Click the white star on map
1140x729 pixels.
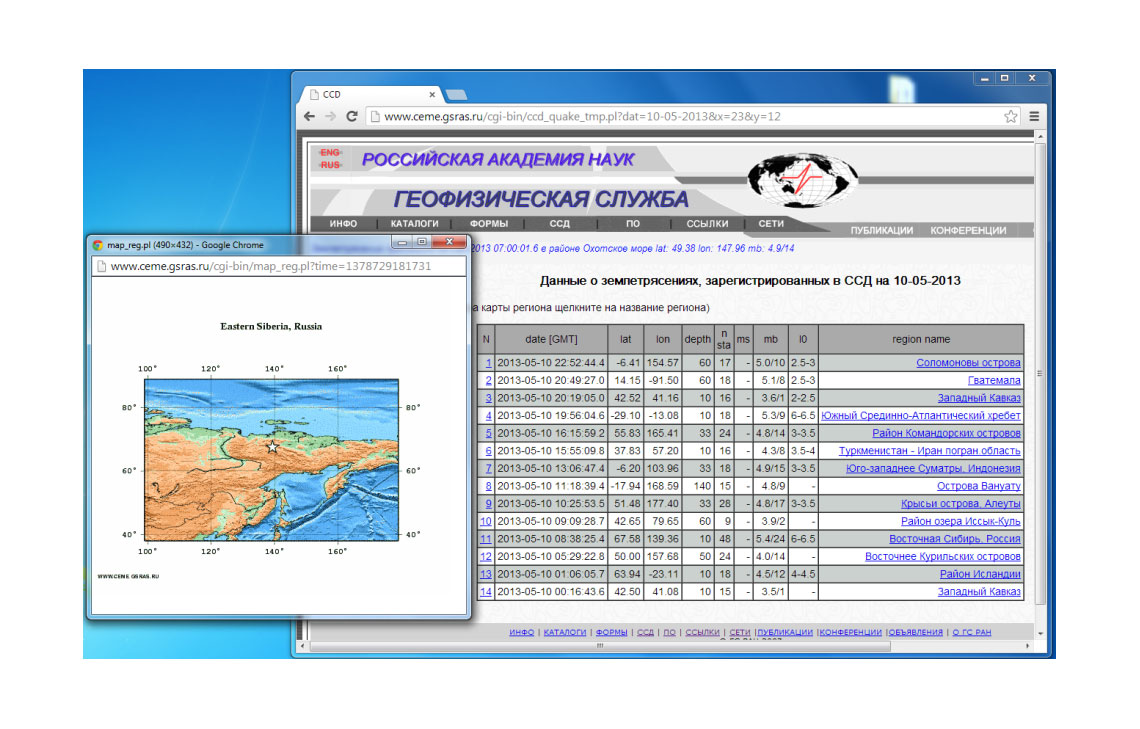pyautogui.click(x=272, y=447)
